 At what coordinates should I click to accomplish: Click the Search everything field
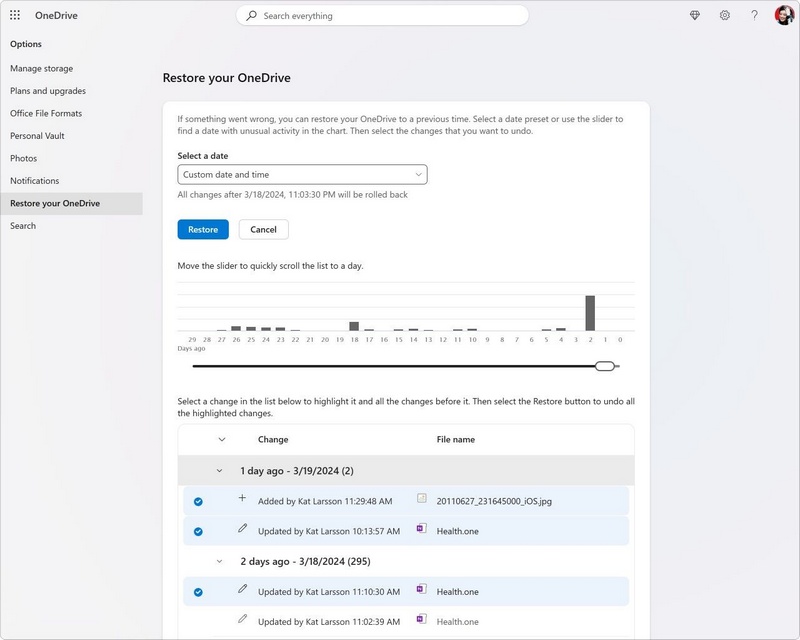pos(385,15)
